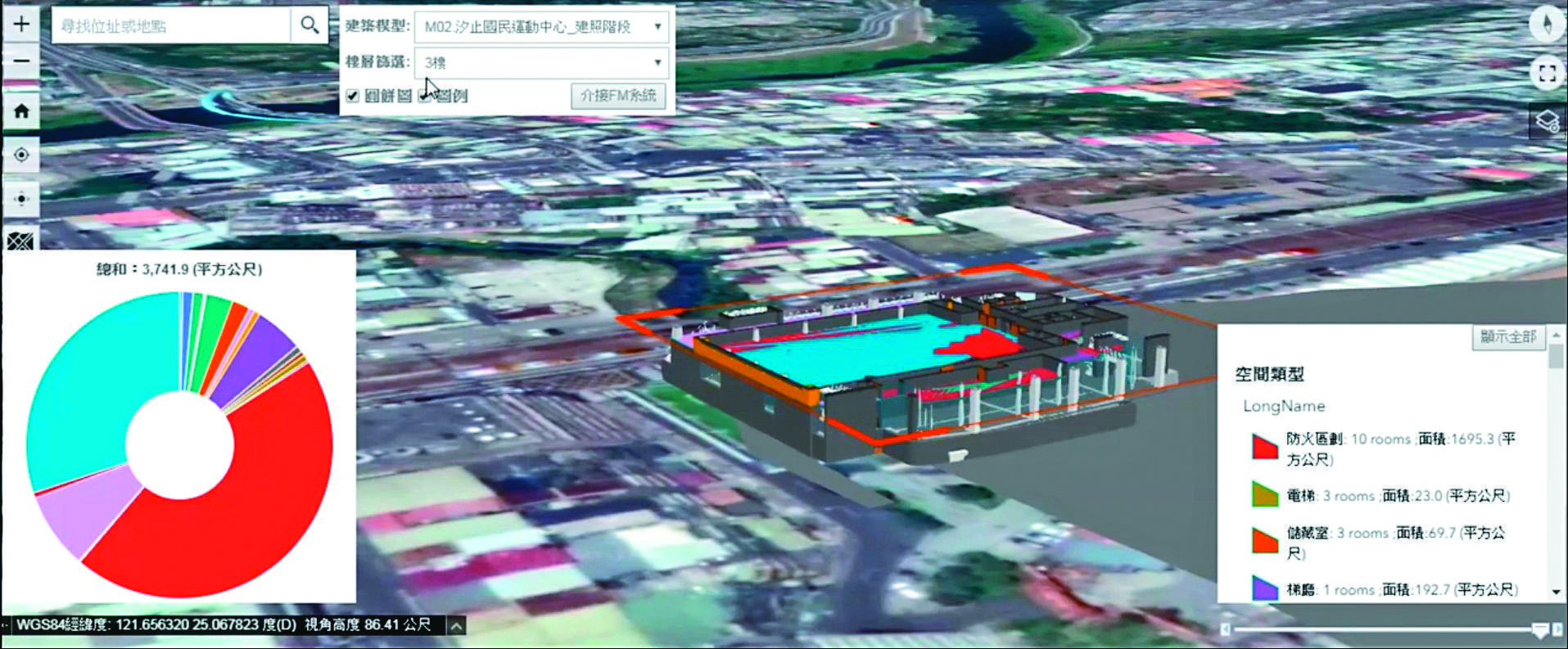
Task: Expand the coordinate bar with the caret
Action: [456, 626]
